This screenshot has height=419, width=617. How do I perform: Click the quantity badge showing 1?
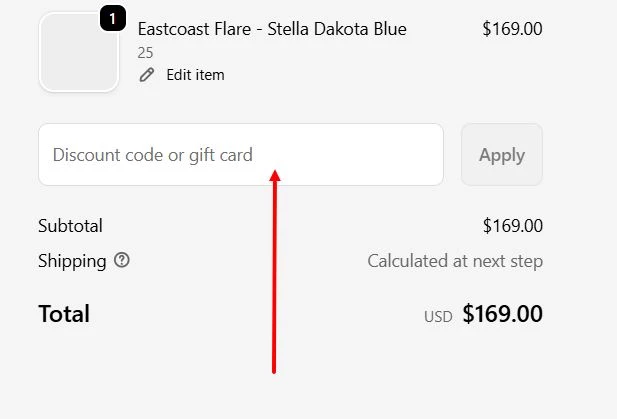[113, 18]
